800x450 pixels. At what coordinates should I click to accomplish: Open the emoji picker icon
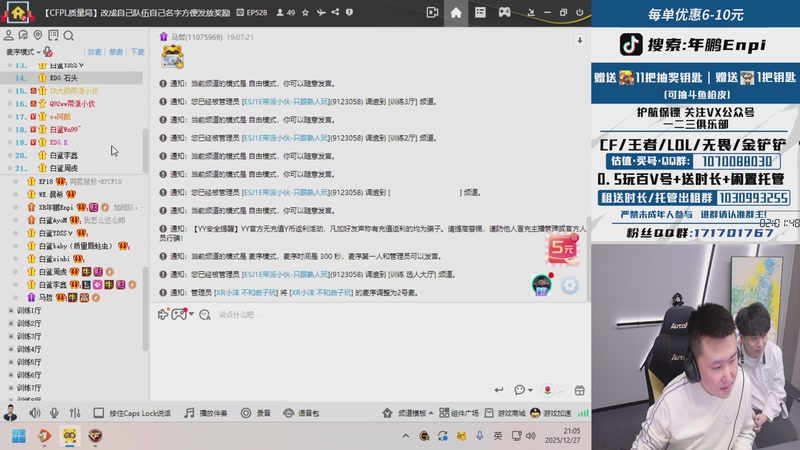[x=205, y=315]
